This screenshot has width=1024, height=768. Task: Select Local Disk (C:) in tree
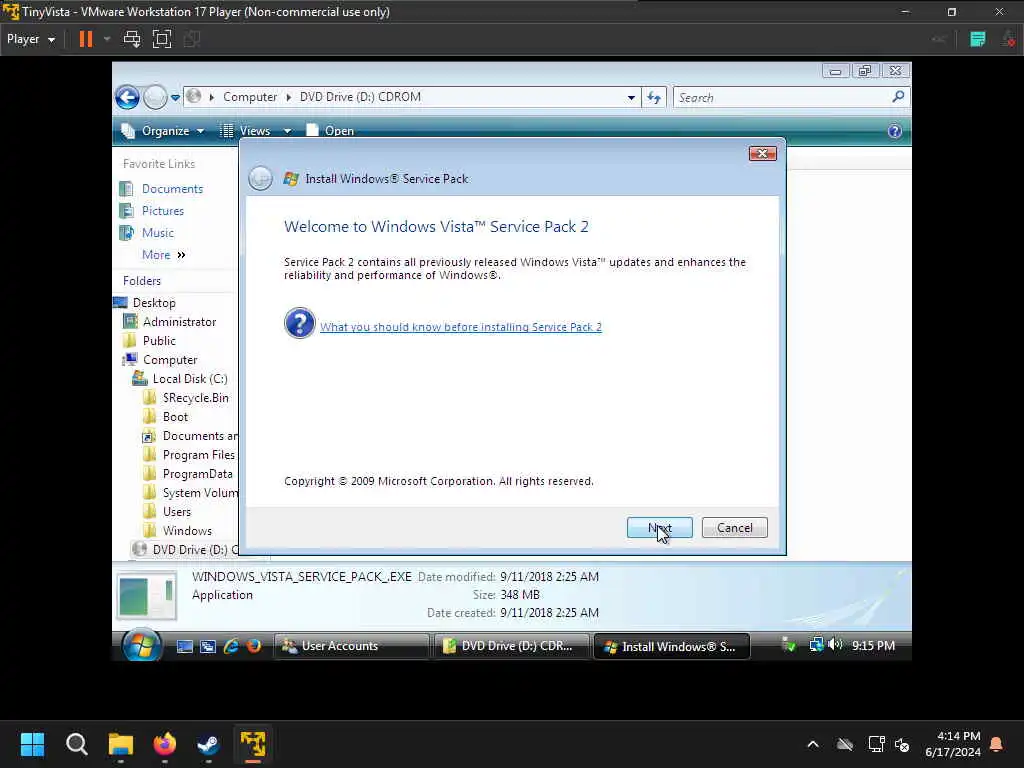click(189, 379)
